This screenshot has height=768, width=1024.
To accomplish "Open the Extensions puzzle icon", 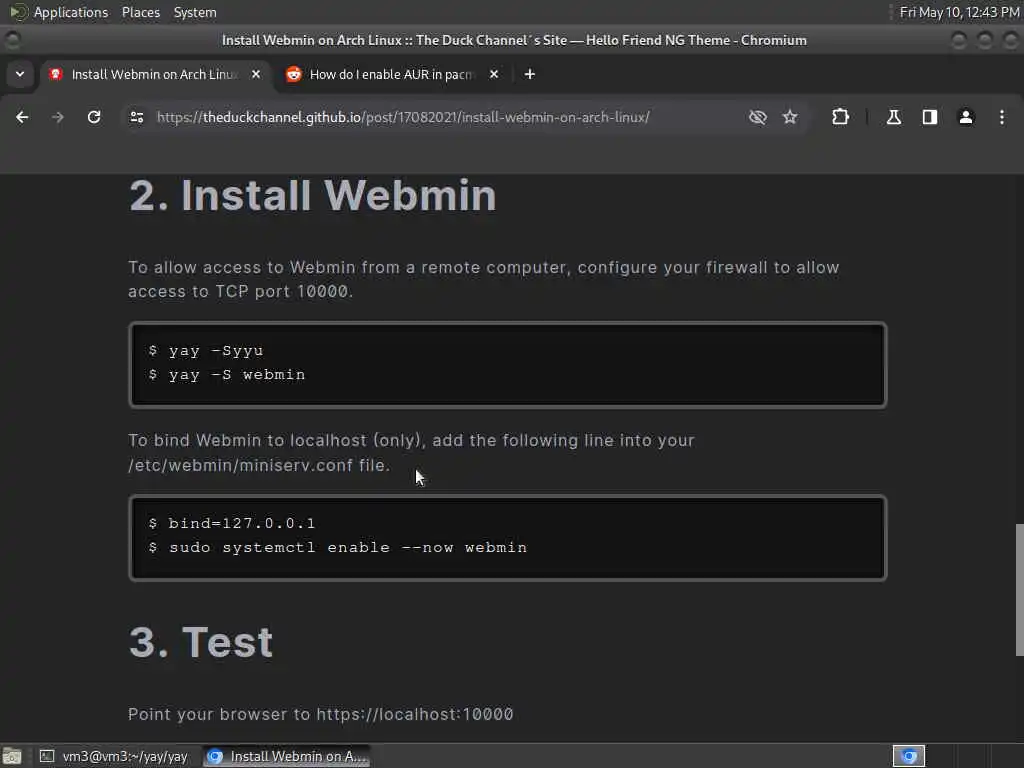I will [x=840, y=117].
